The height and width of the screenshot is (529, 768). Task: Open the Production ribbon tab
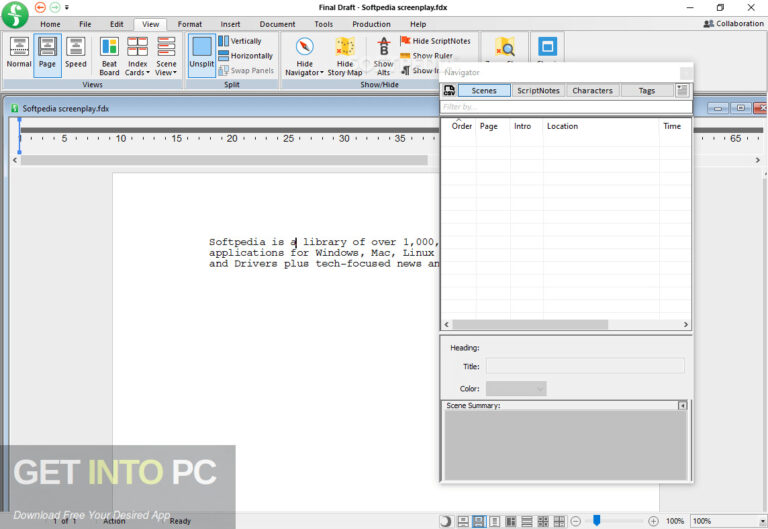pyautogui.click(x=371, y=24)
